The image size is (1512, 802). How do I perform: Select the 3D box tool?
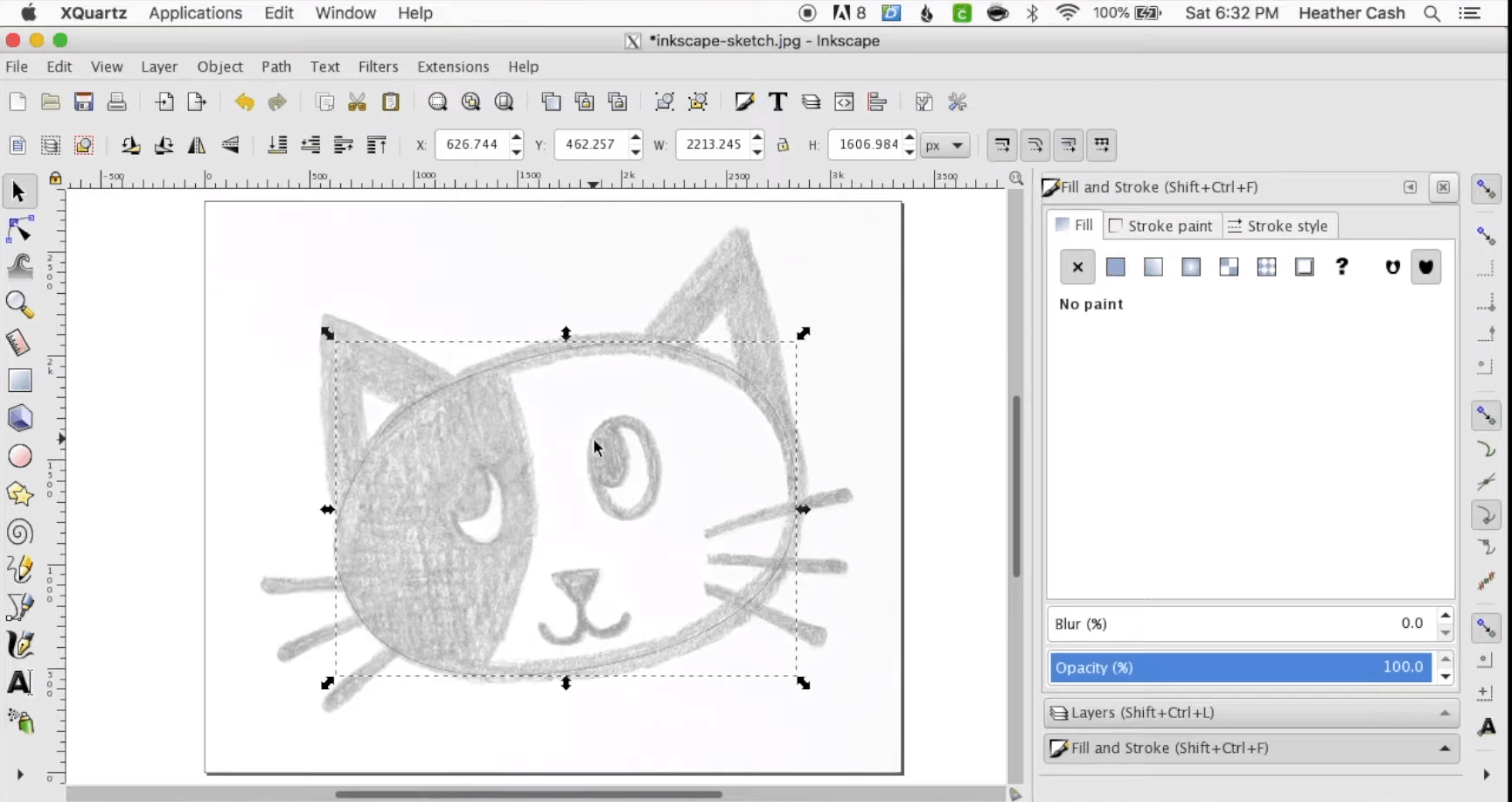click(x=19, y=418)
